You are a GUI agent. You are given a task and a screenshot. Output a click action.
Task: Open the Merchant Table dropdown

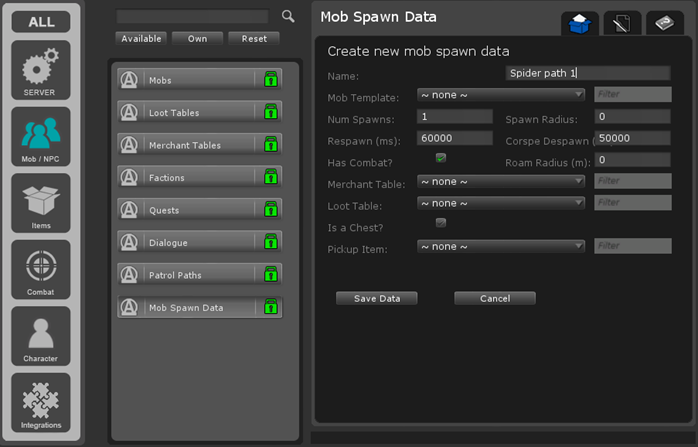point(501,182)
